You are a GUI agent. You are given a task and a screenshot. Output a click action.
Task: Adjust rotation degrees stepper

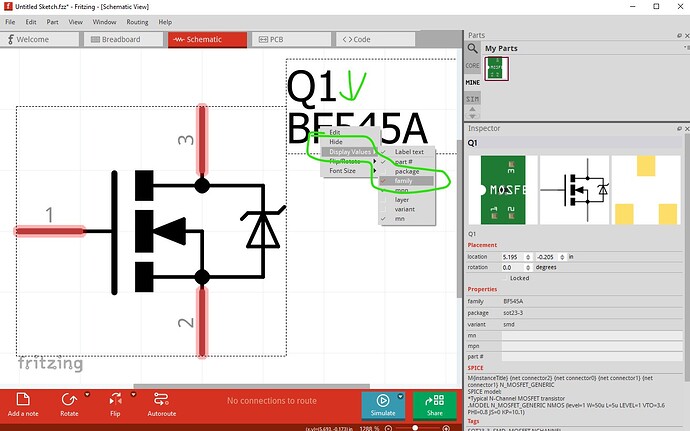pyautogui.click(x=528, y=268)
